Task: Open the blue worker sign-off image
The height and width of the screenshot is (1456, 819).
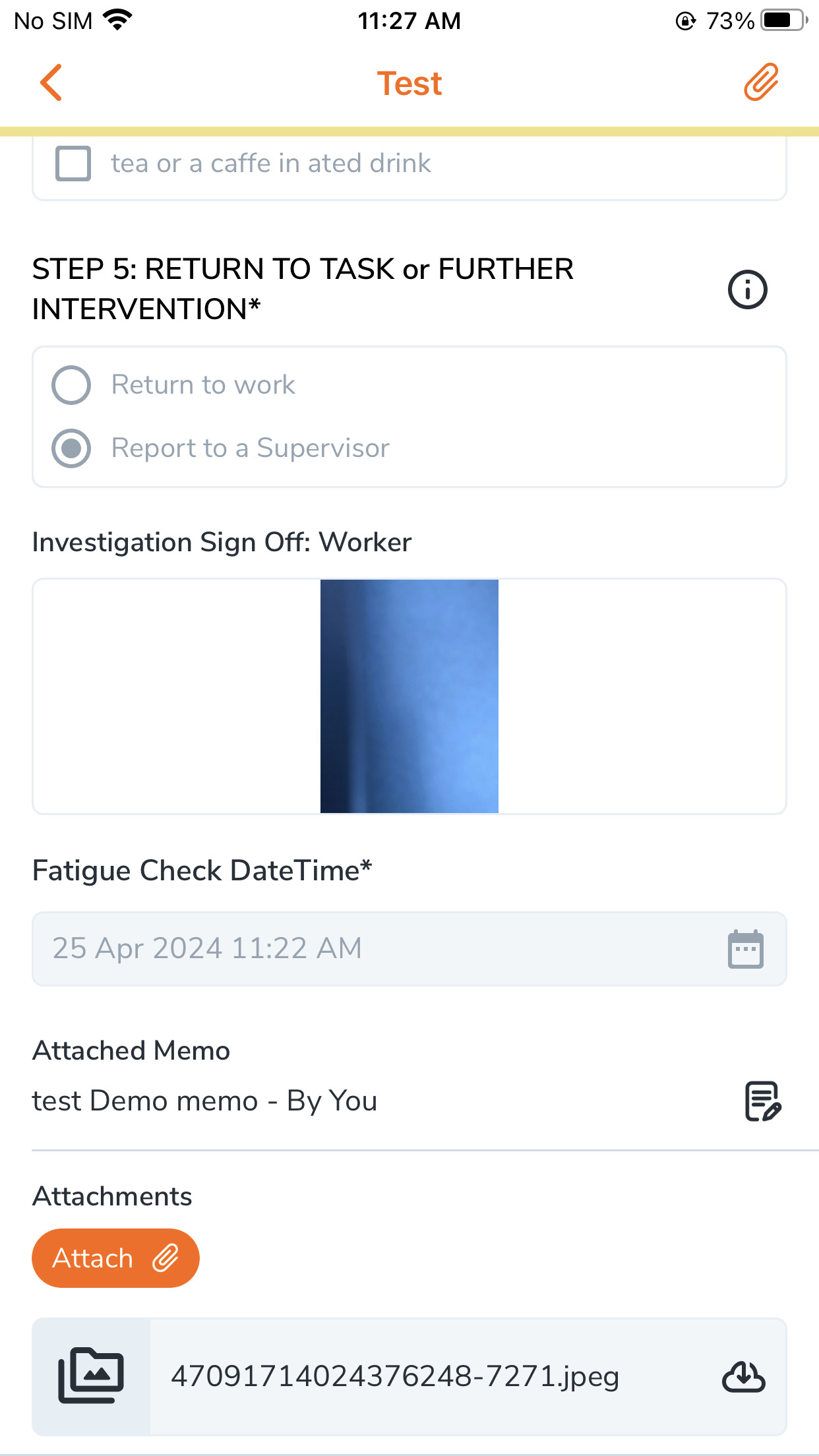Action: click(409, 696)
